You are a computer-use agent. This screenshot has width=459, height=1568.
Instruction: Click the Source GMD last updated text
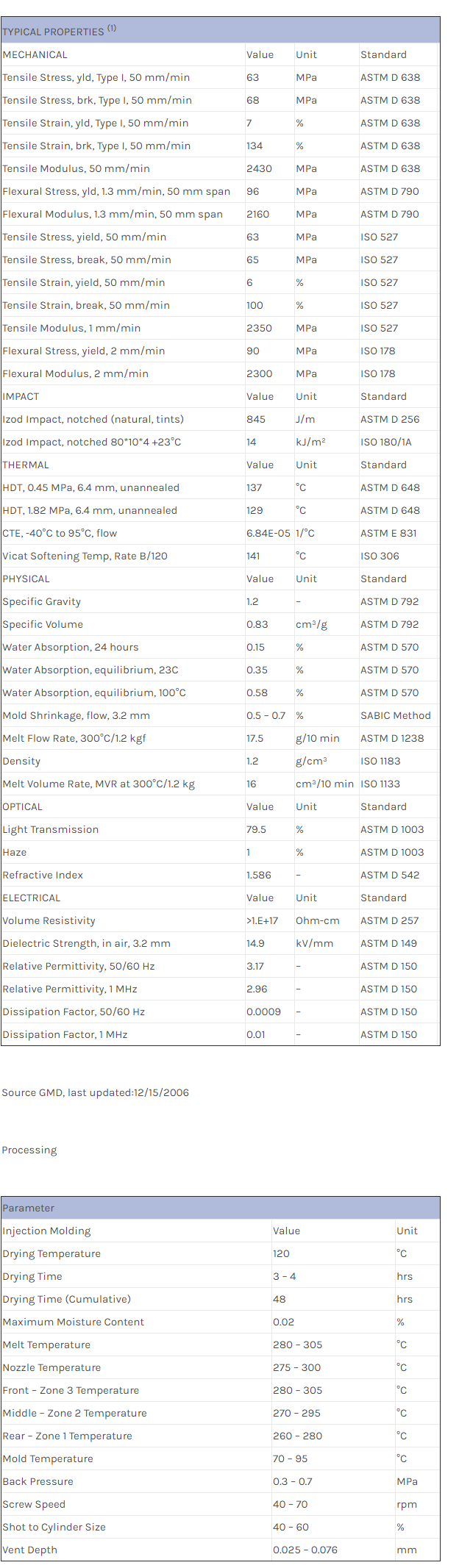(x=95, y=1092)
